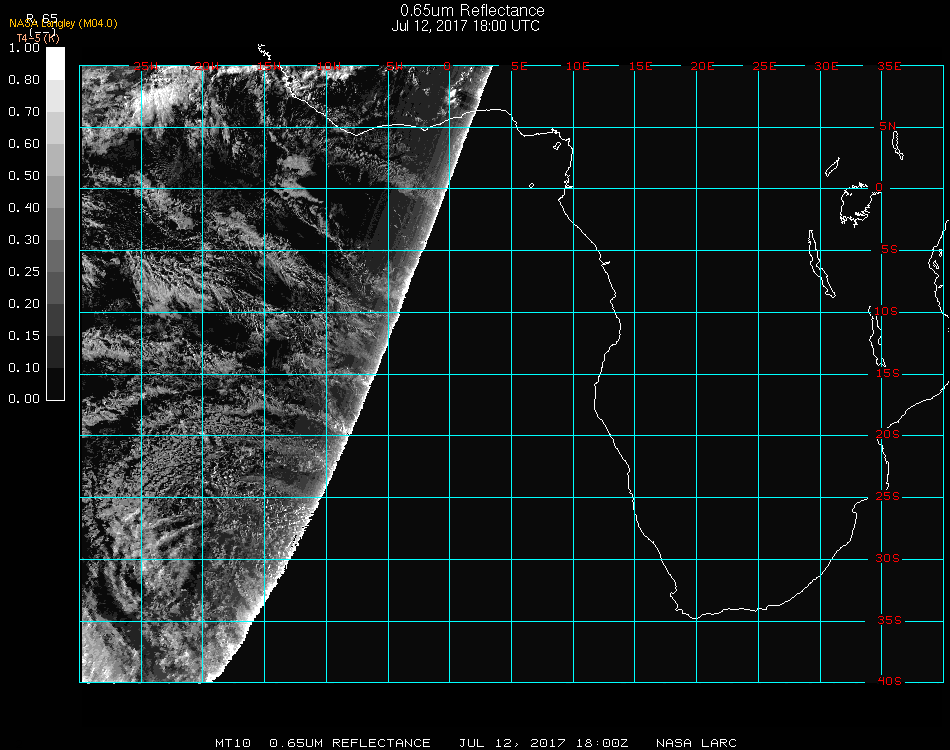Click the 25E longitude label
The image size is (950, 750).
[764, 66]
